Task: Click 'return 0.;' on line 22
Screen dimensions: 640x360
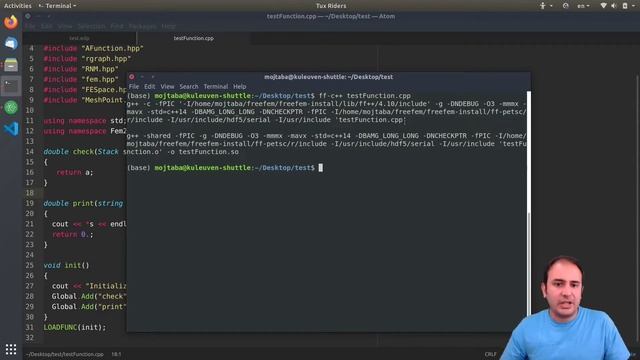Action: (73, 234)
